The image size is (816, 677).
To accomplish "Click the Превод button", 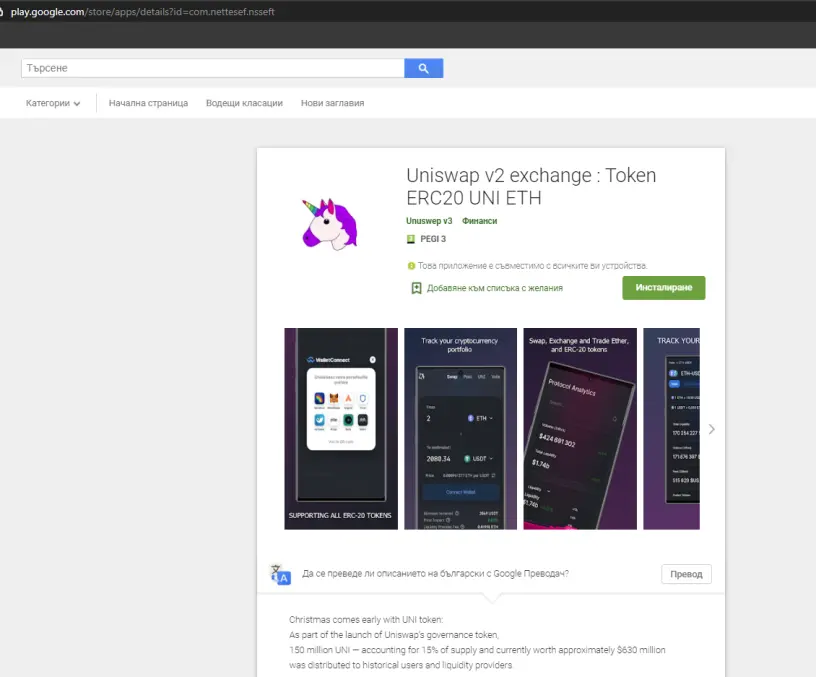I will pyautogui.click(x=686, y=574).
